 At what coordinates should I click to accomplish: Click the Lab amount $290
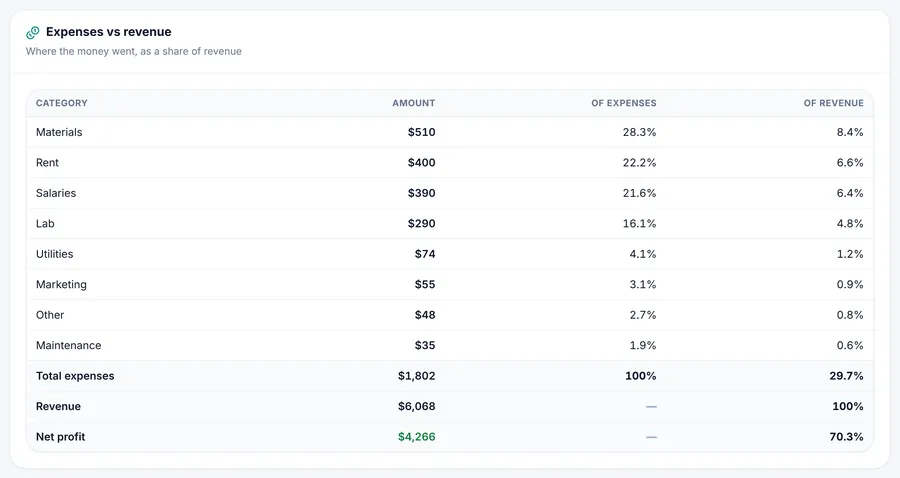click(x=421, y=223)
